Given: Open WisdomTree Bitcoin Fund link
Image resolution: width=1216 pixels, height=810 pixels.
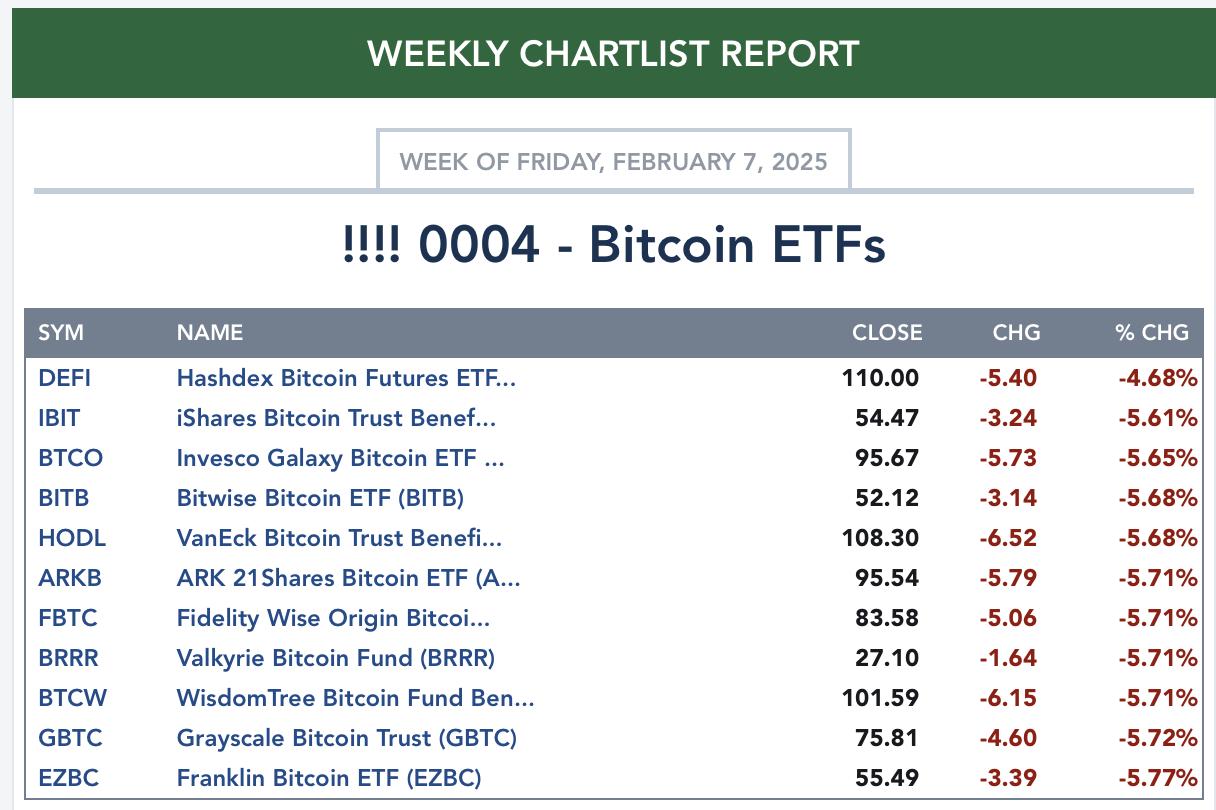Looking at the screenshot, I should 355,698.
